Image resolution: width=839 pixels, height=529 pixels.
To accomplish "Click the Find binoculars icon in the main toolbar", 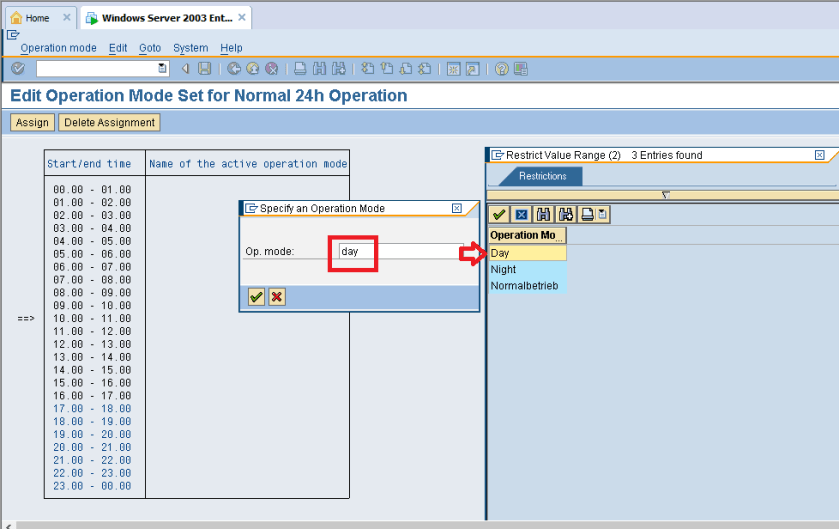I will pos(319,68).
